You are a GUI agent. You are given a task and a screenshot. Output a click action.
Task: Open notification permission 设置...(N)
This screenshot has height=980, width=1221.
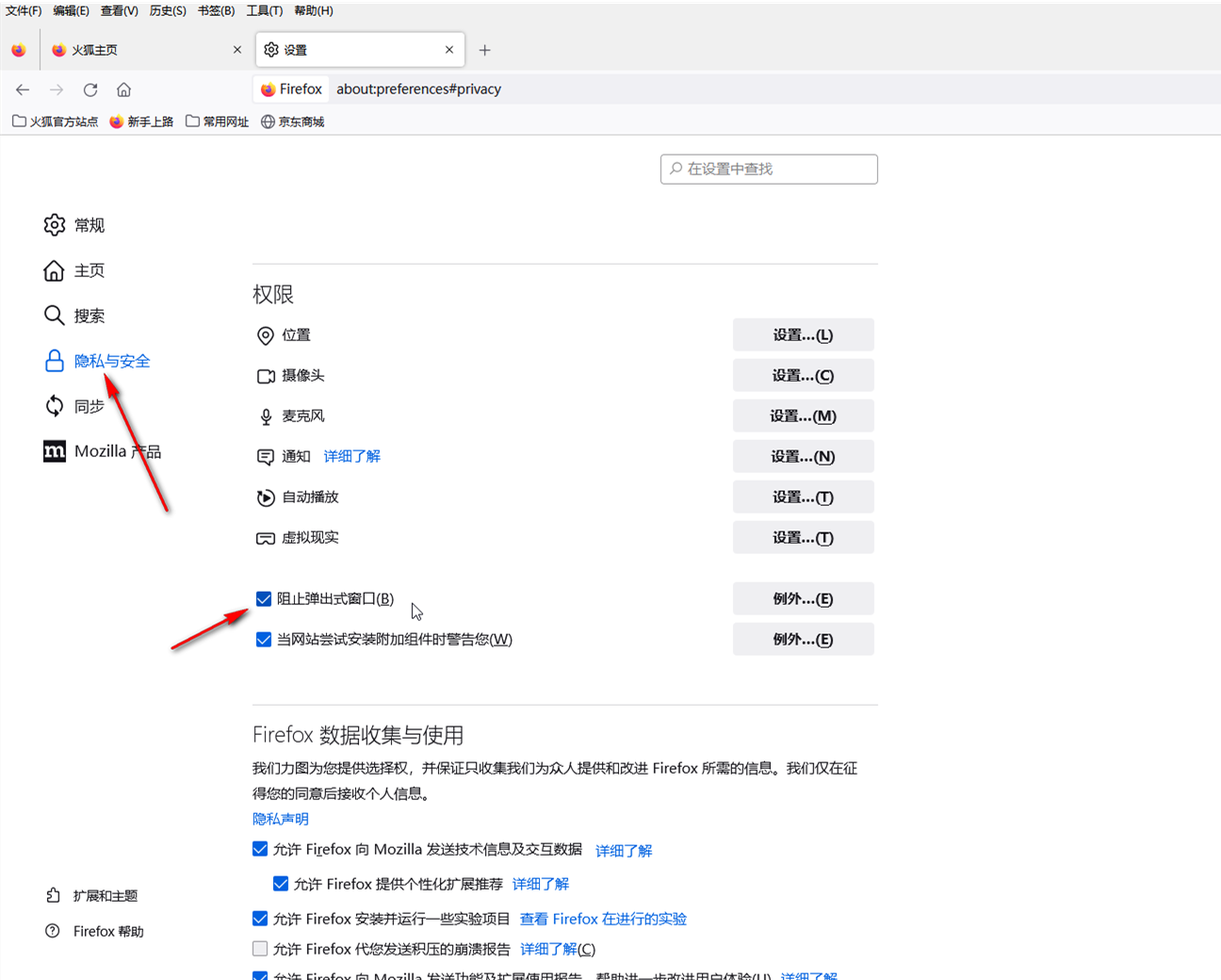click(x=804, y=456)
